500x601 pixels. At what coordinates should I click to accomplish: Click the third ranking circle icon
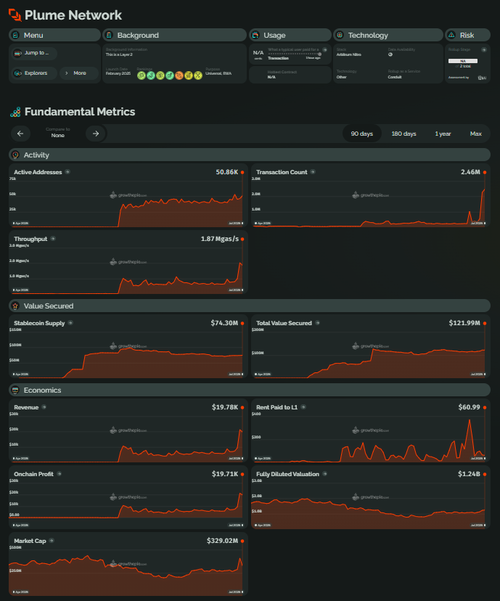160,76
